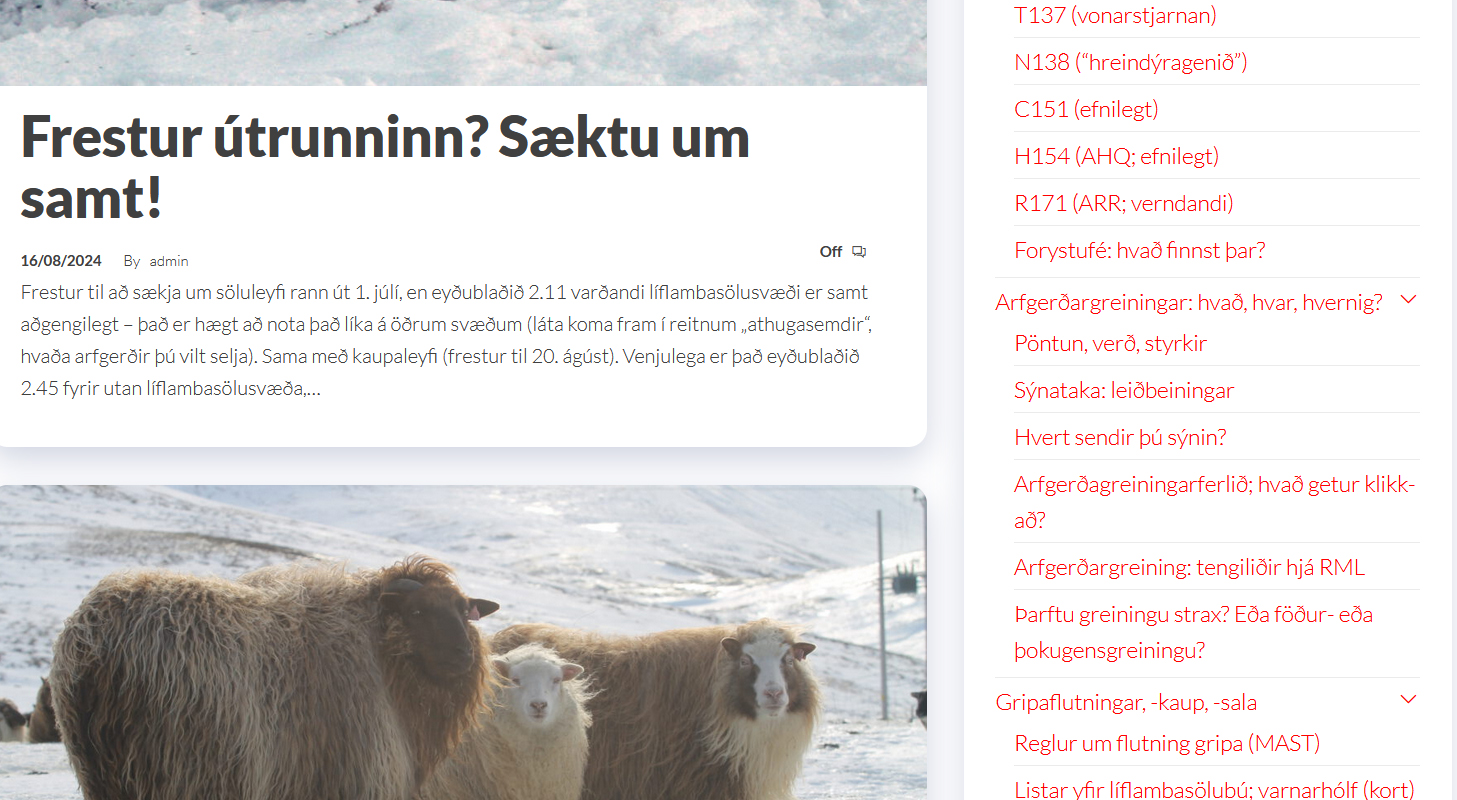Collapse the Arfgerðargreiningar section chevron
Image resolution: width=1457 pixels, height=800 pixels.
click(1409, 299)
